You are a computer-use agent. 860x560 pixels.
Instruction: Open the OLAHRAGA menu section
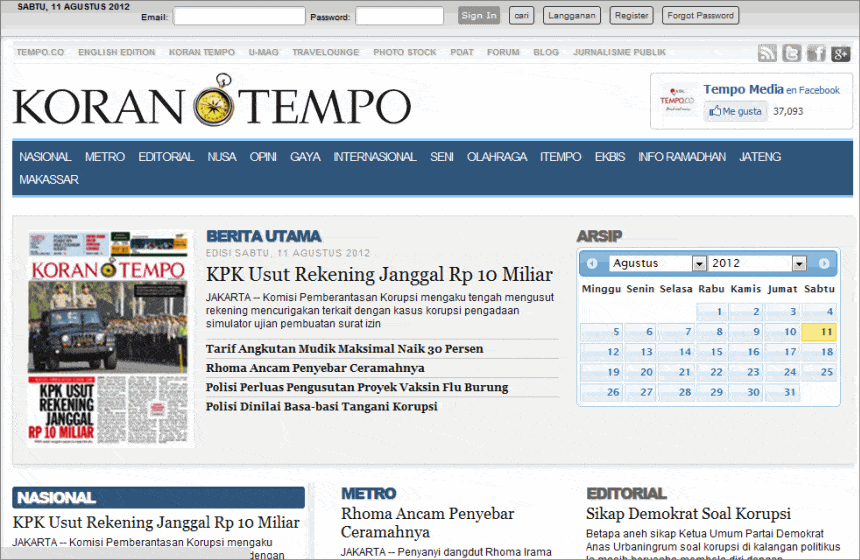(496, 157)
